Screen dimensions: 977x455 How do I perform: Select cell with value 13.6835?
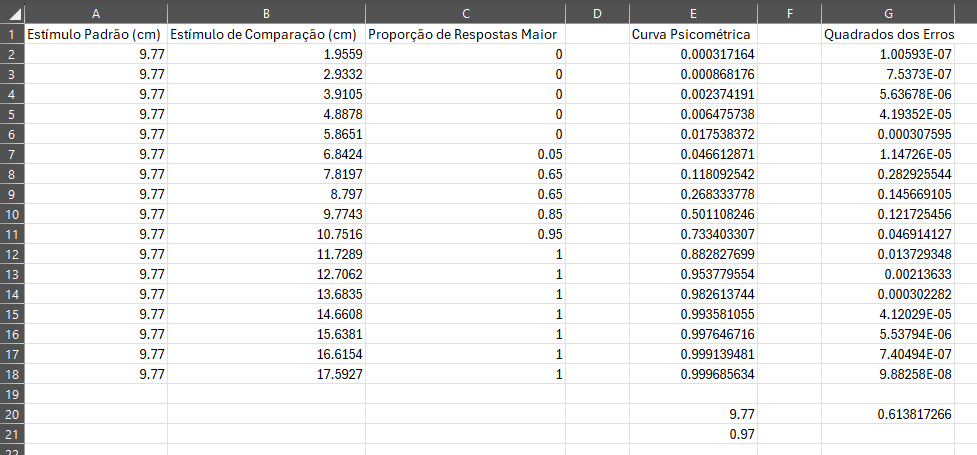(266, 294)
